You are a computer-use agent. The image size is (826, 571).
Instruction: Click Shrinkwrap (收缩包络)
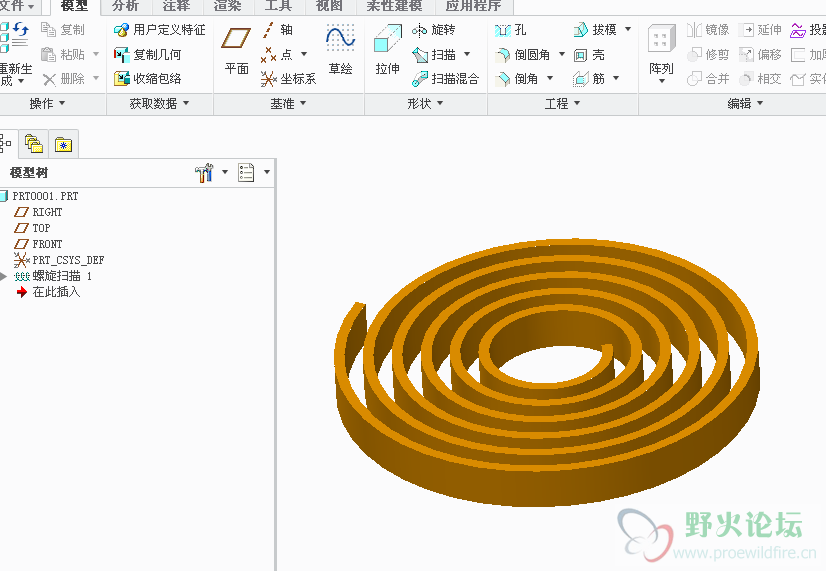point(148,78)
